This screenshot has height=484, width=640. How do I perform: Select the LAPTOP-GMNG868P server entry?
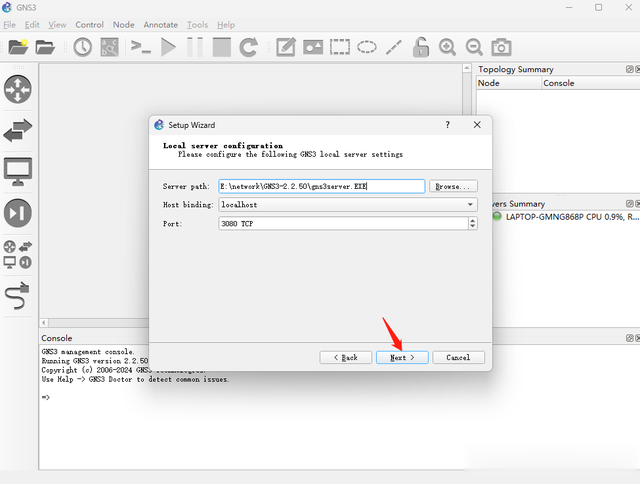(566, 217)
